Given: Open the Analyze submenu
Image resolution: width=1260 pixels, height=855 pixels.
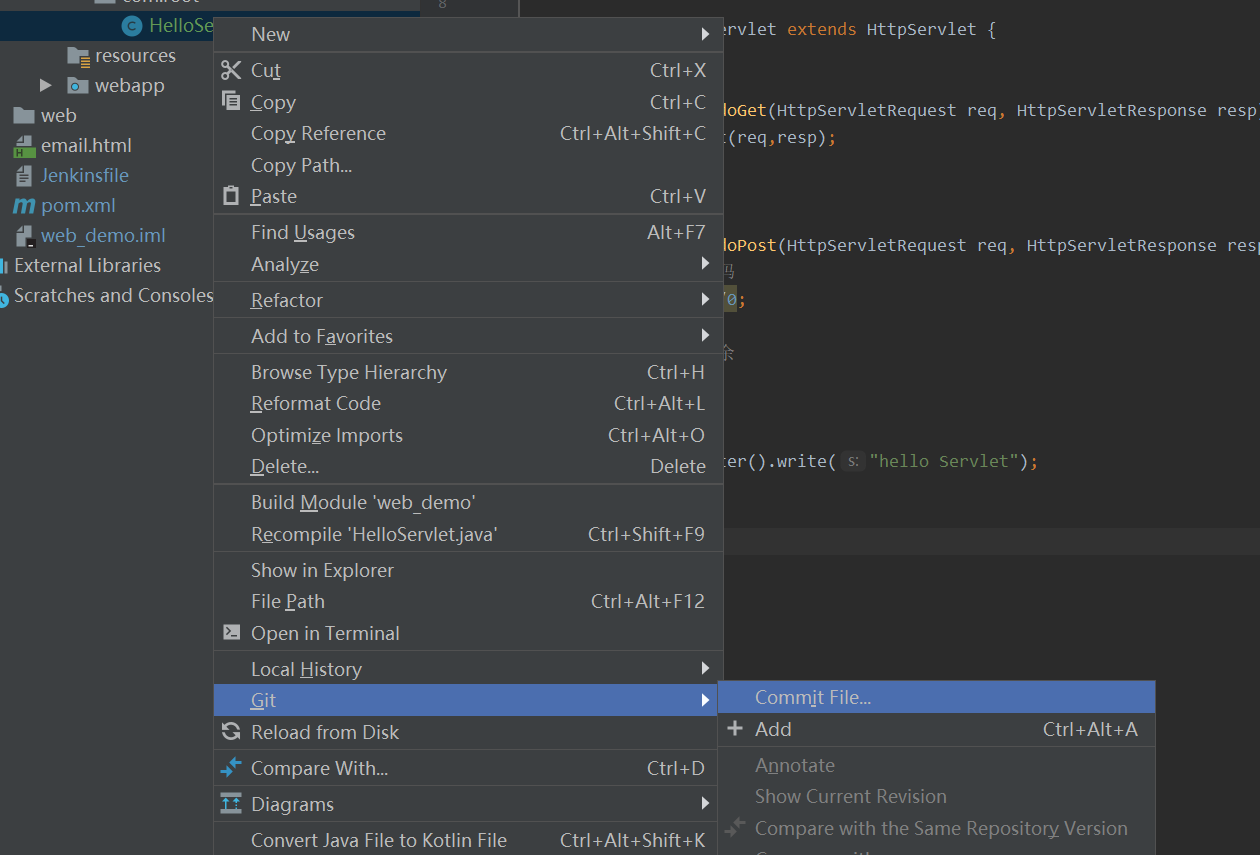Looking at the screenshot, I should [468, 264].
